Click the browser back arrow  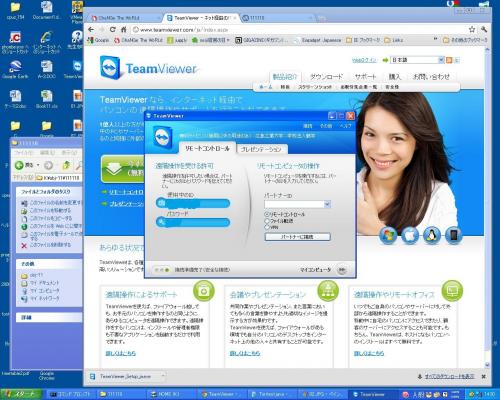[91, 29]
